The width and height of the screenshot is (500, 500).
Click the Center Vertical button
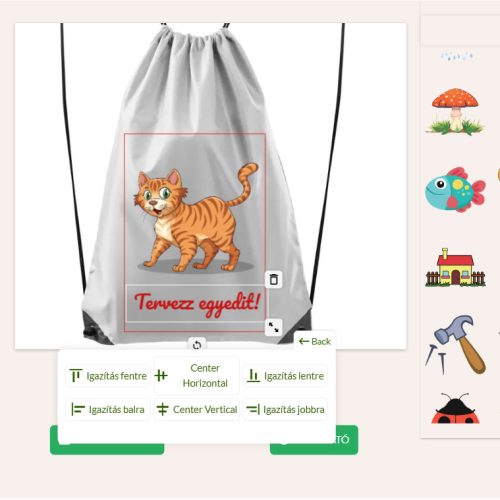click(197, 409)
